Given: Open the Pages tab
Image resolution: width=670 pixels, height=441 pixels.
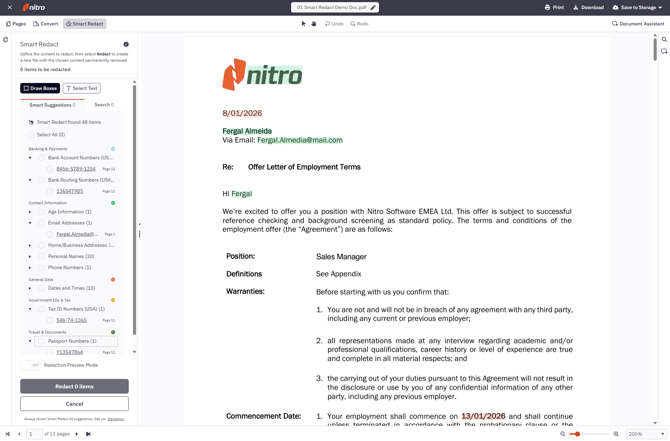Looking at the screenshot, I should point(16,24).
